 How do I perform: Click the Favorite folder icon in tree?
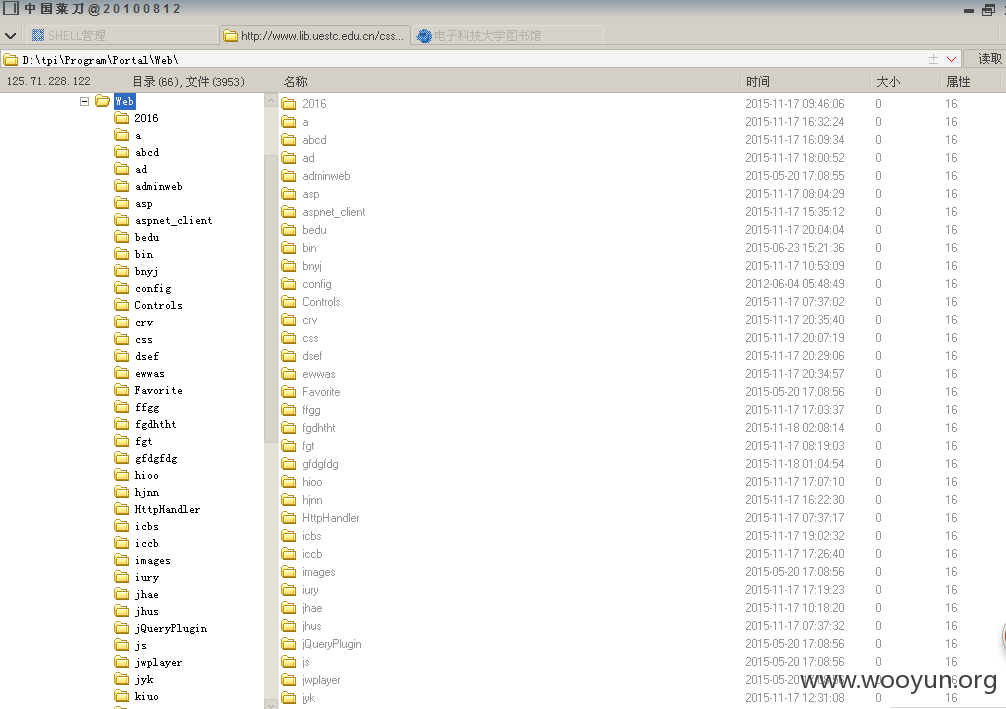tap(122, 390)
